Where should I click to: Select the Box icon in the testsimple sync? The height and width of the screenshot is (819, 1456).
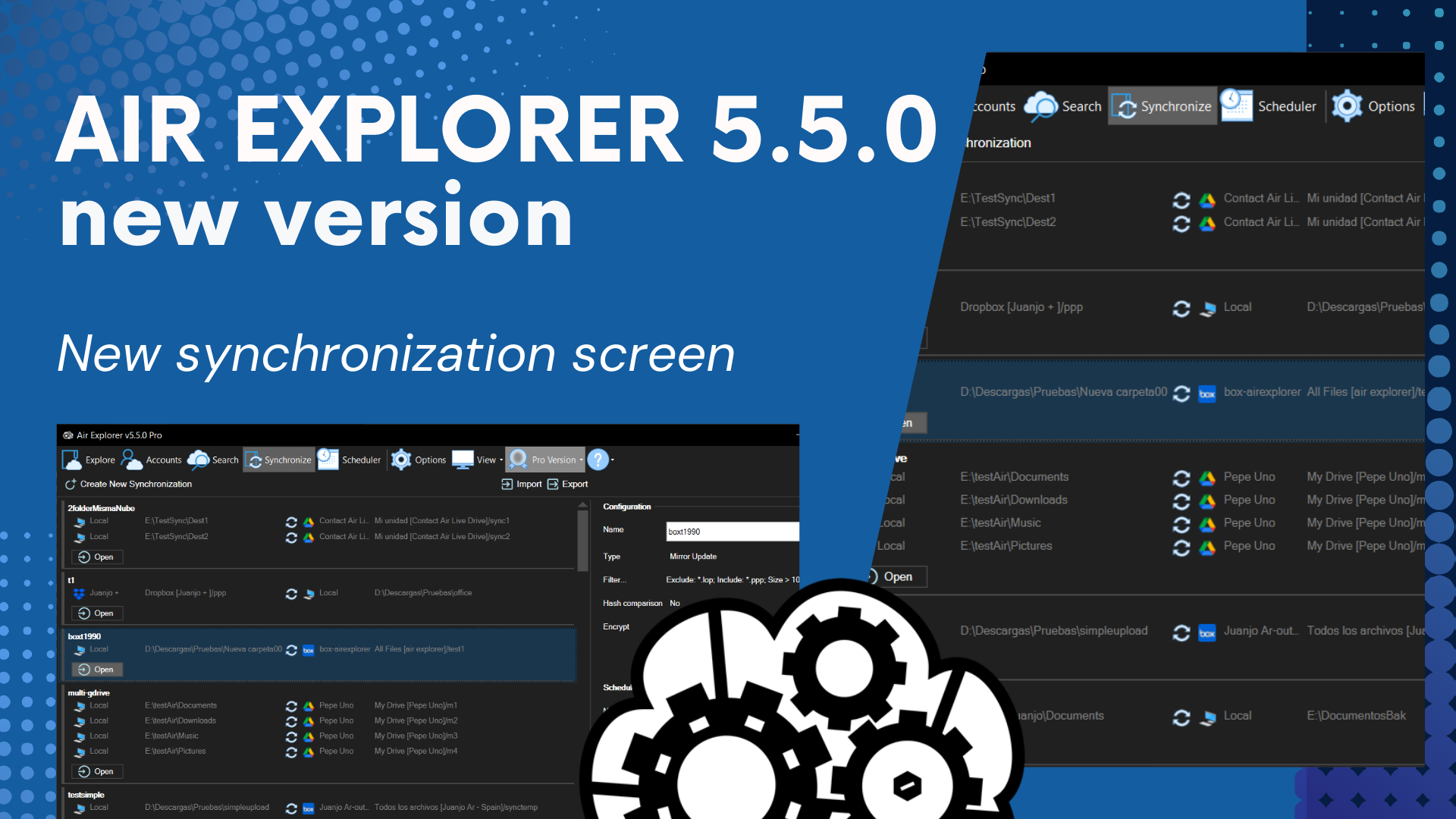click(x=307, y=808)
